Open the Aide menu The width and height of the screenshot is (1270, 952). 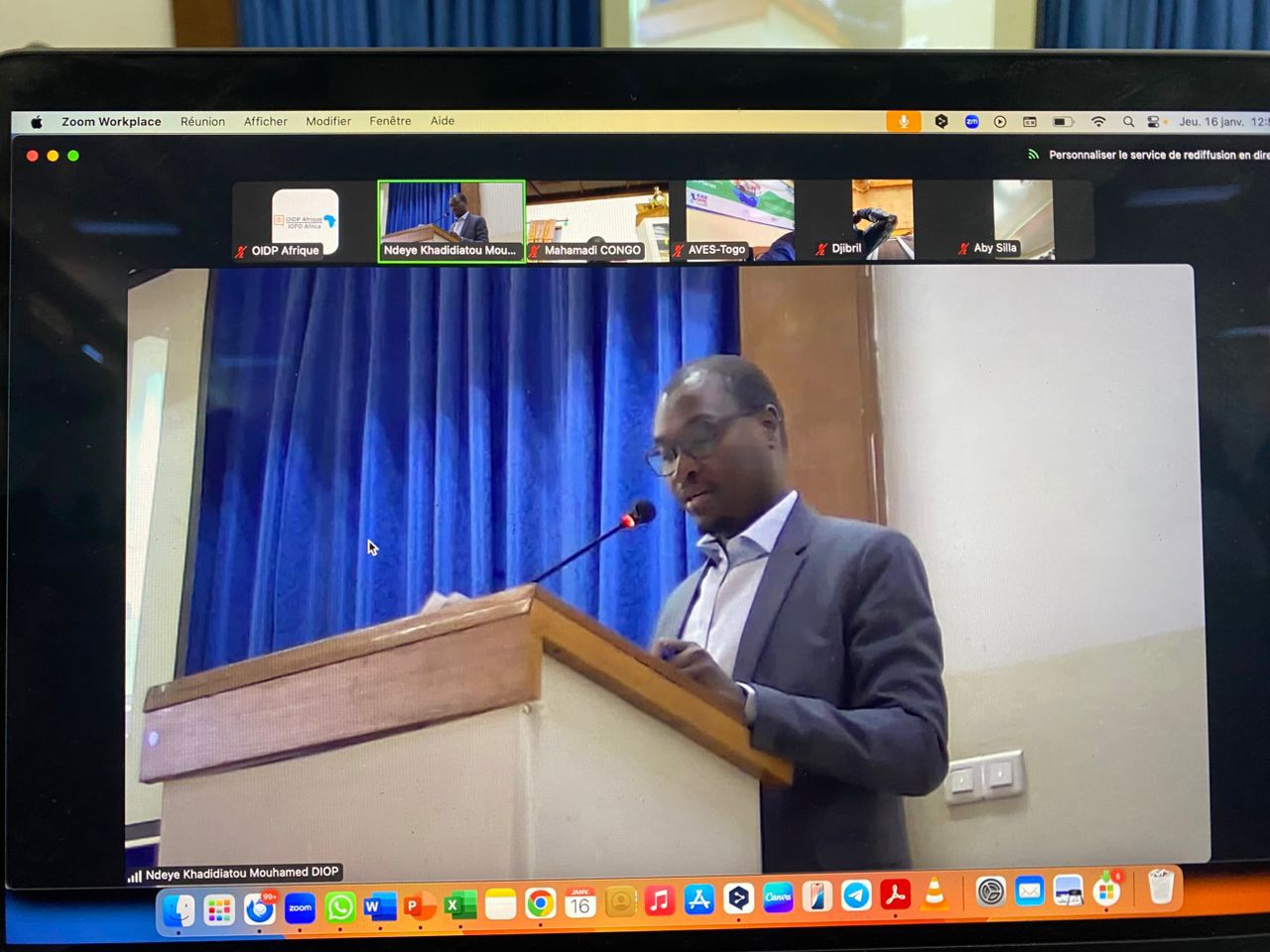(x=443, y=121)
